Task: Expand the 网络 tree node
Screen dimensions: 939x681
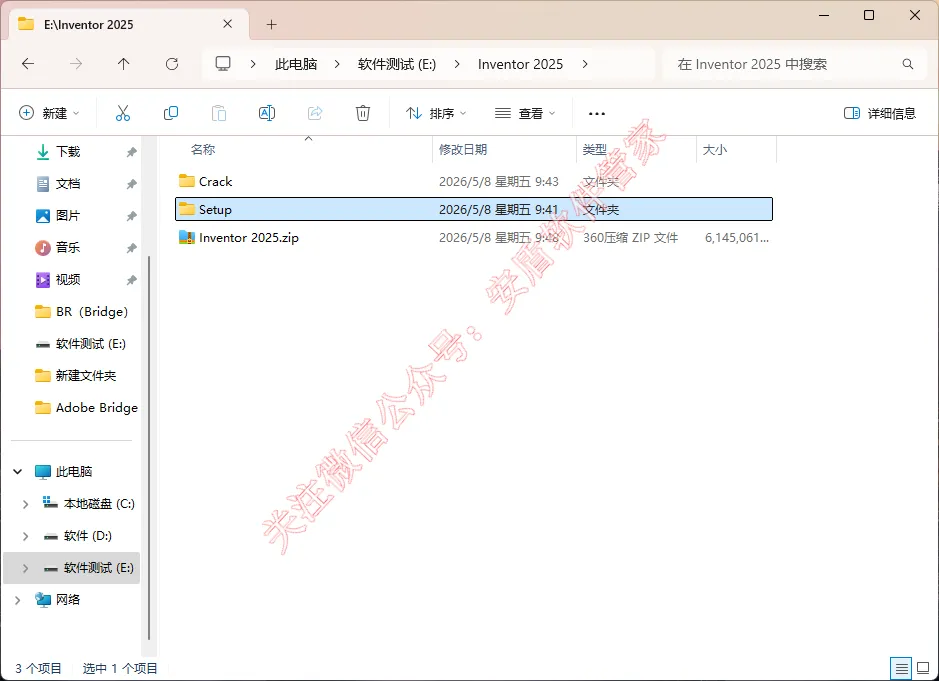Action: point(18,600)
